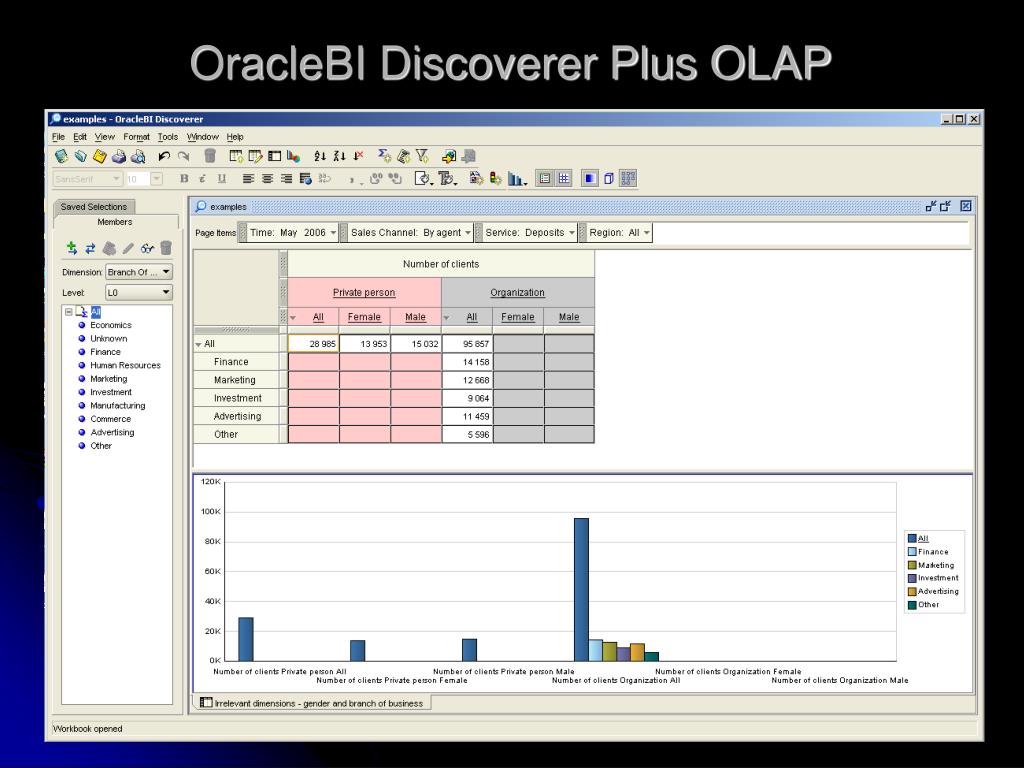Click the New Calculation sigma icon
Screen dimensions: 1024x768
pos(385,156)
